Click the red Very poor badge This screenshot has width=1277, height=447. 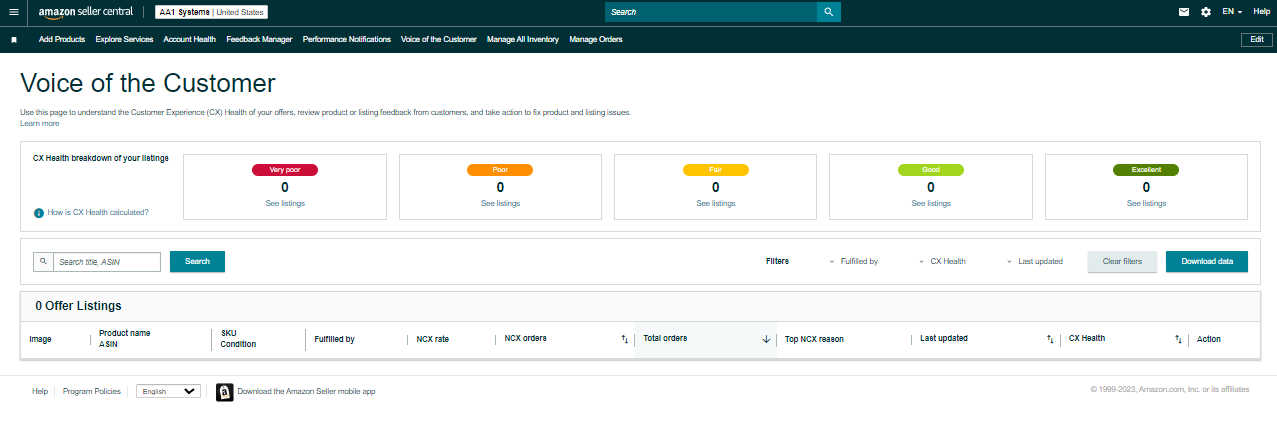285,170
